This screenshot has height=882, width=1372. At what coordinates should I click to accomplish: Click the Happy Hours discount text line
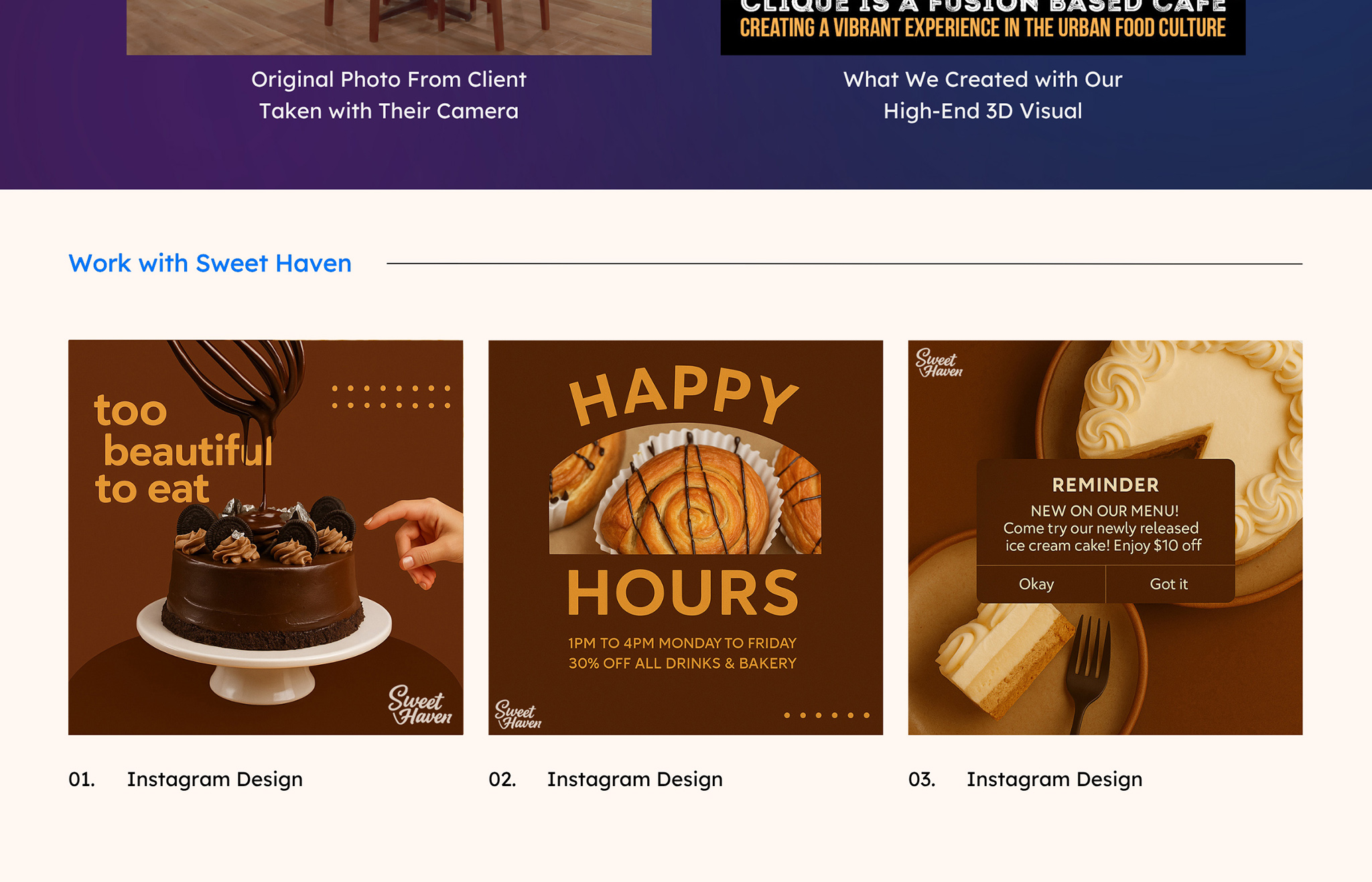click(682, 664)
